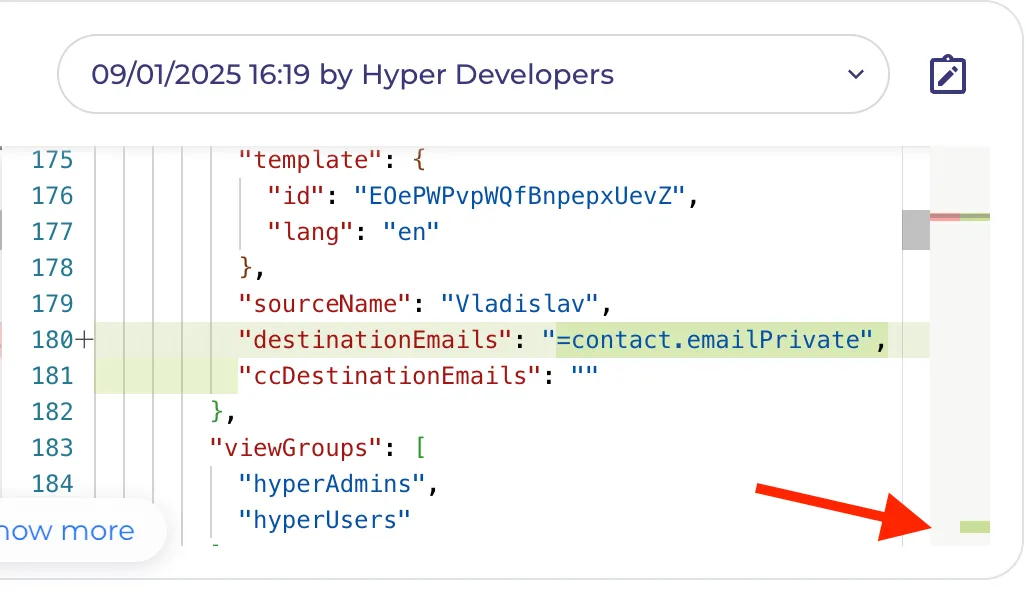Click the "=contact.emailPrivate" value
The height and width of the screenshot is (598, 1026).
[x=707, y=340]
